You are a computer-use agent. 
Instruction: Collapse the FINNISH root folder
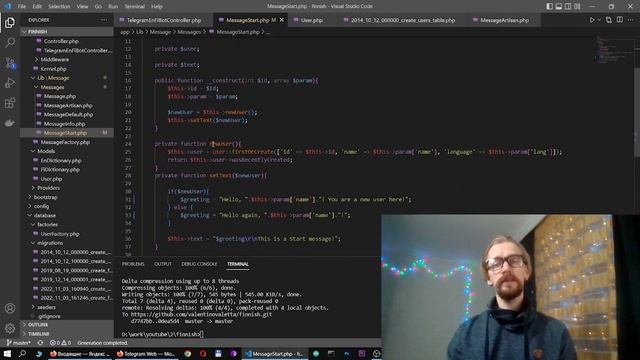(x=67, y=31)
